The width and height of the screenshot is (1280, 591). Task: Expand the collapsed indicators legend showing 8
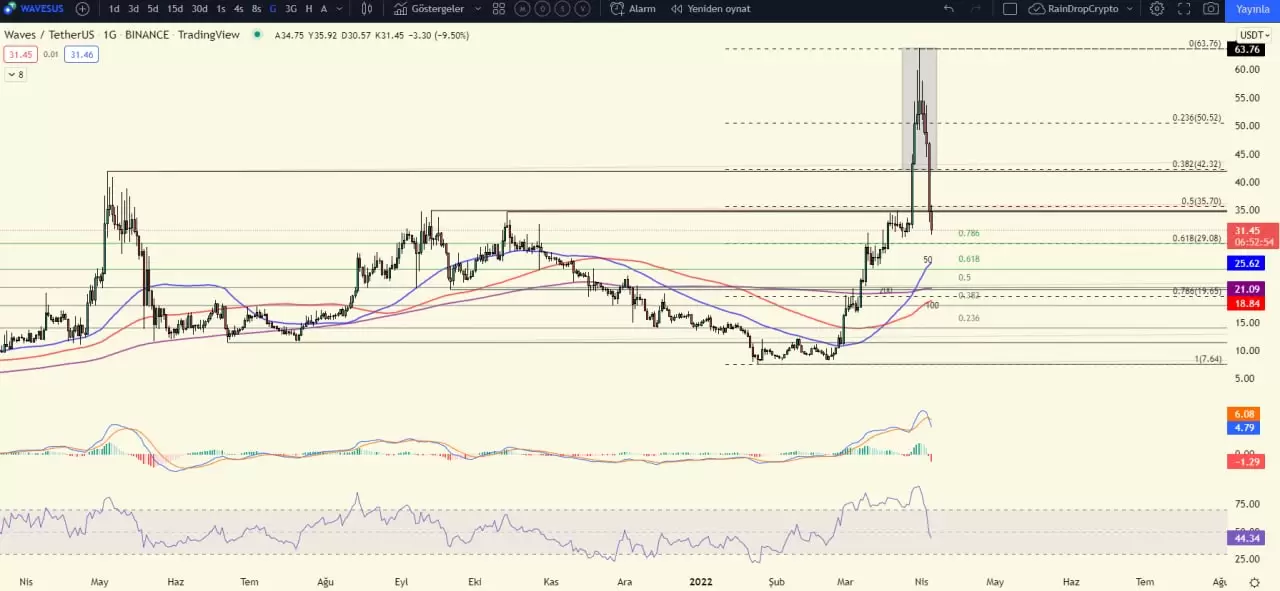15,74
